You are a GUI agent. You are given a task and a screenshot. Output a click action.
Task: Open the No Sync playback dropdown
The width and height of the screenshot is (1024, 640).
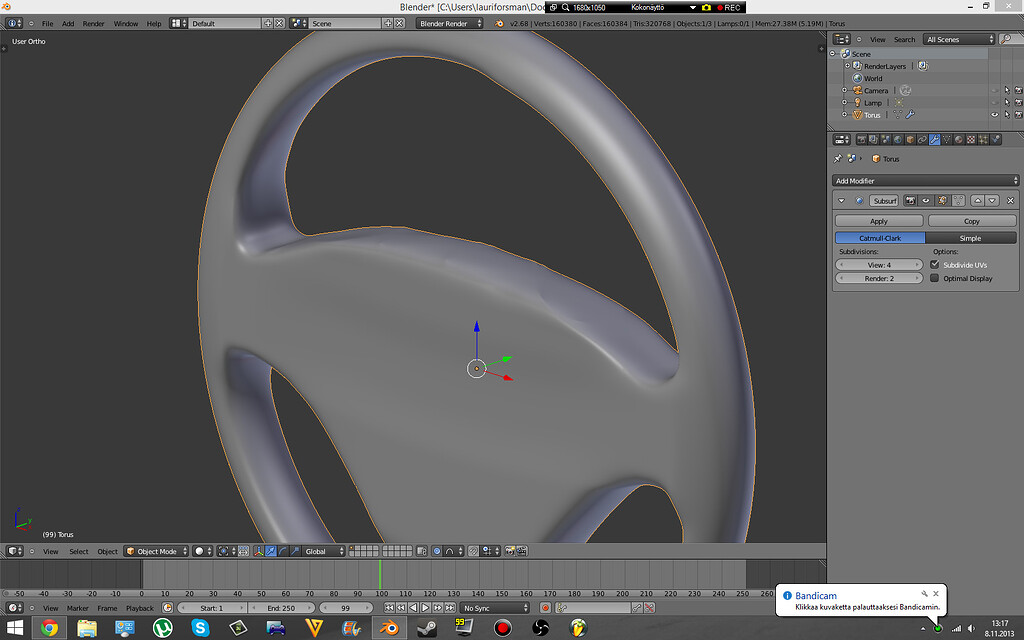point(494,607)
